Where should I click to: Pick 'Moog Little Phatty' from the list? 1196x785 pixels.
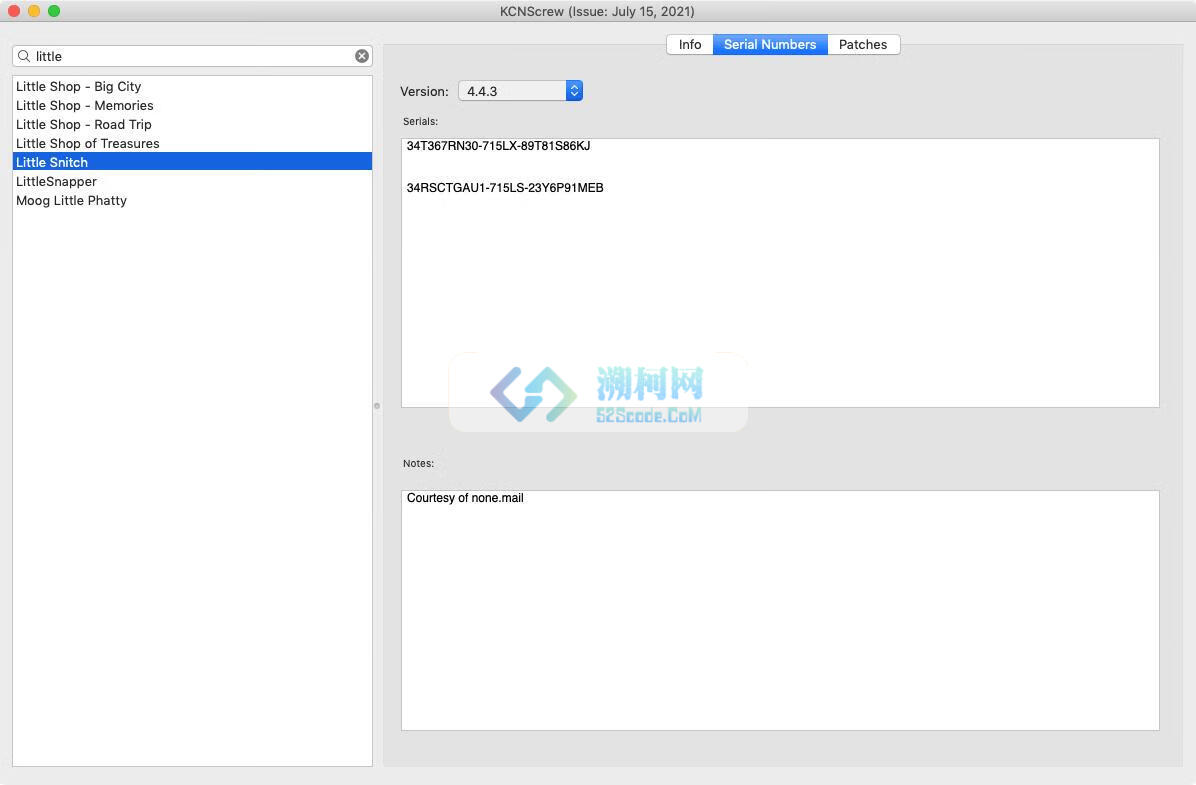[192, 201]
